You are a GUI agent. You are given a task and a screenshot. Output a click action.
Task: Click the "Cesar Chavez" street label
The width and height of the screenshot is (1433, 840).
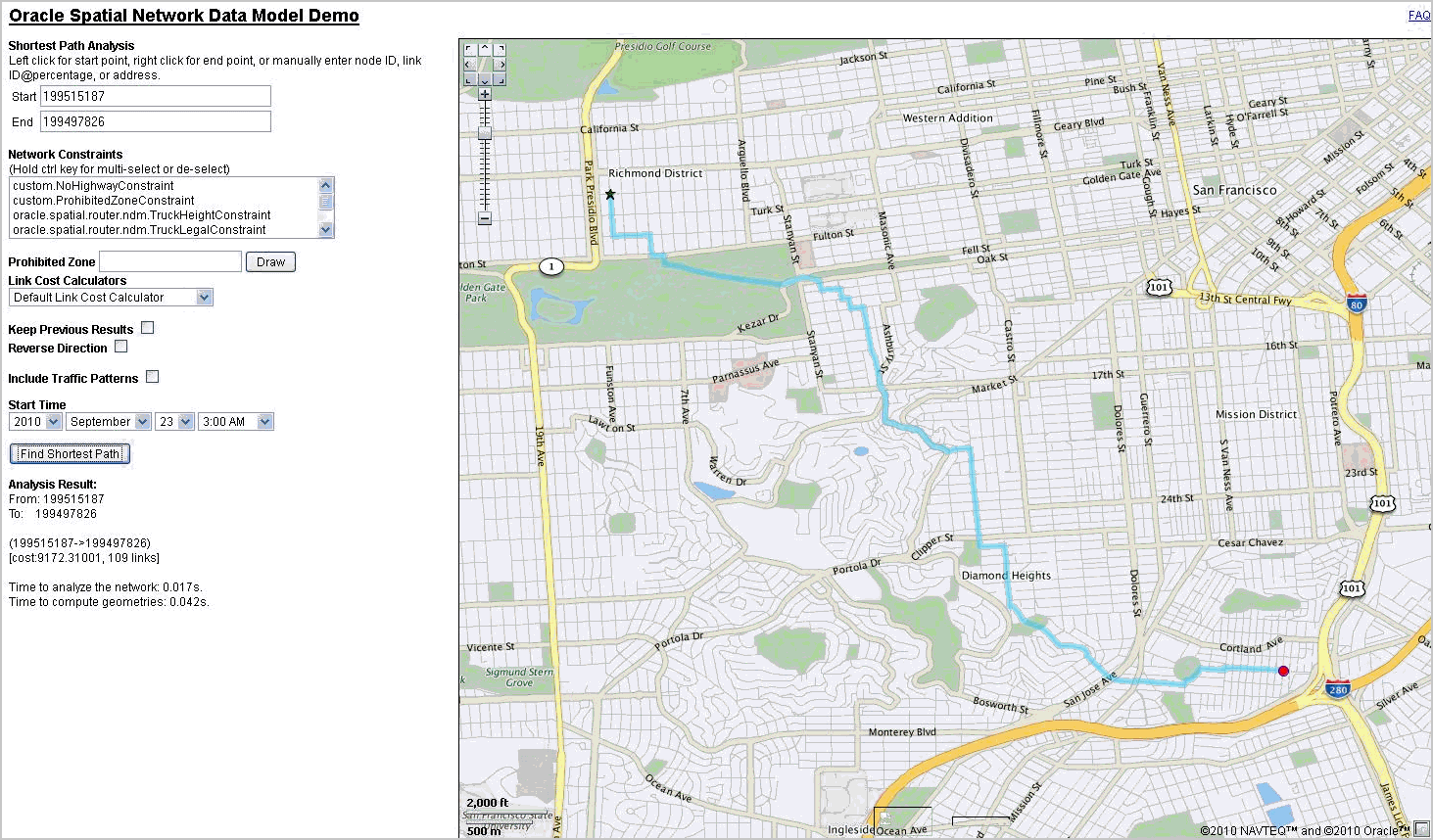pos(1250,542)
